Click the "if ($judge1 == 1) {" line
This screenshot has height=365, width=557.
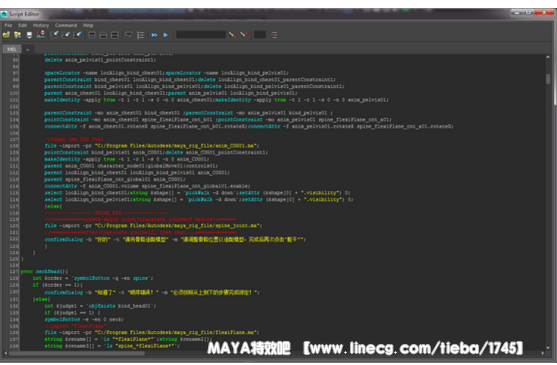click(72, 312)
